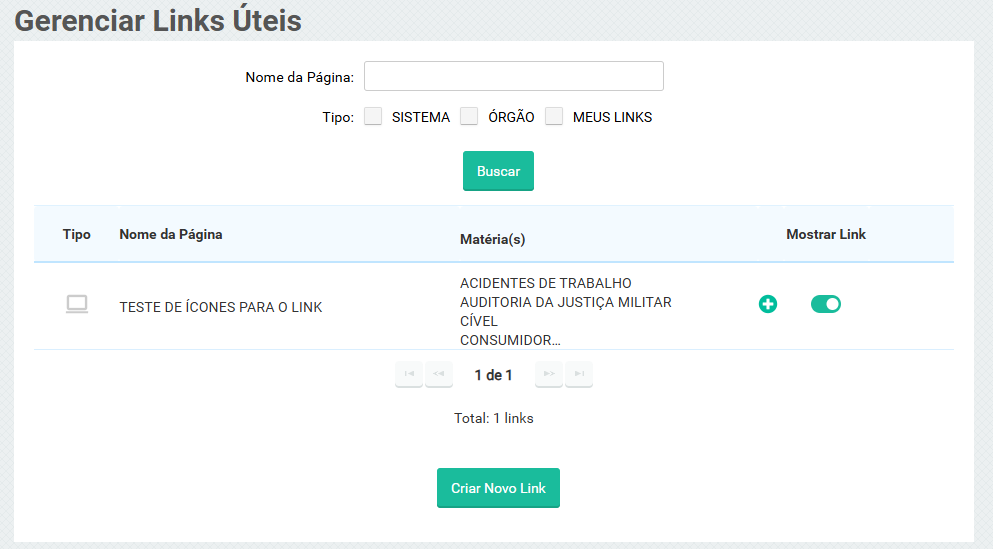Click the 1 de 1 page indicator

[x=493, y=375]
